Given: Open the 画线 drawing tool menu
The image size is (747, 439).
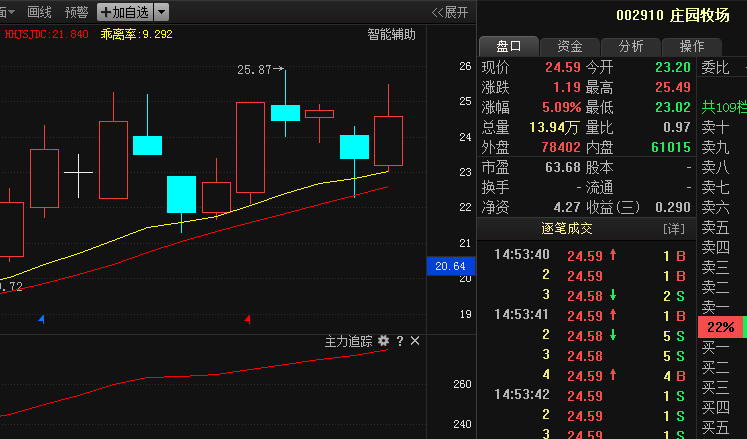Looking at the screenshot, I should (x=39, y=12).
